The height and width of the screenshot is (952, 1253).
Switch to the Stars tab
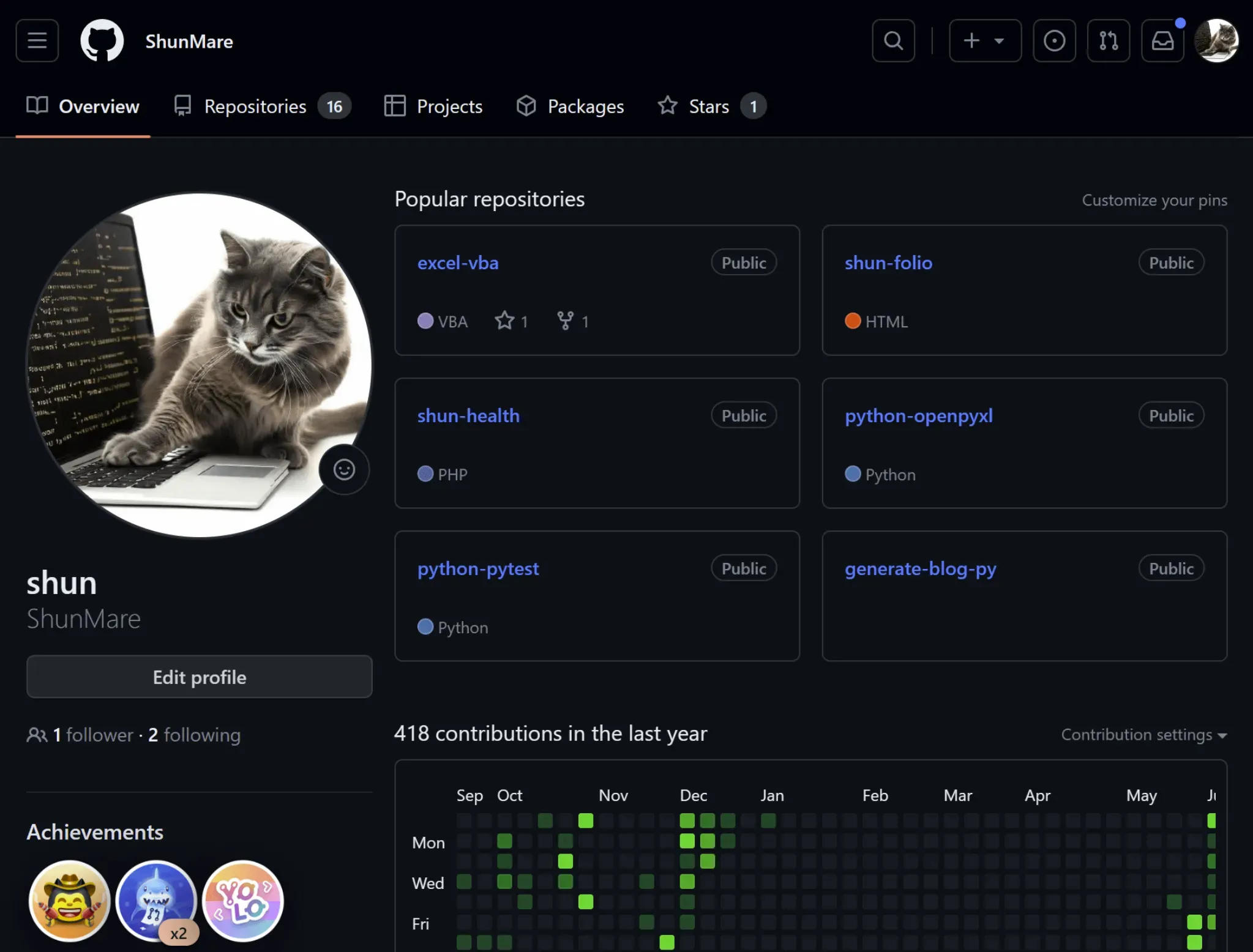[x=710, y=106]
